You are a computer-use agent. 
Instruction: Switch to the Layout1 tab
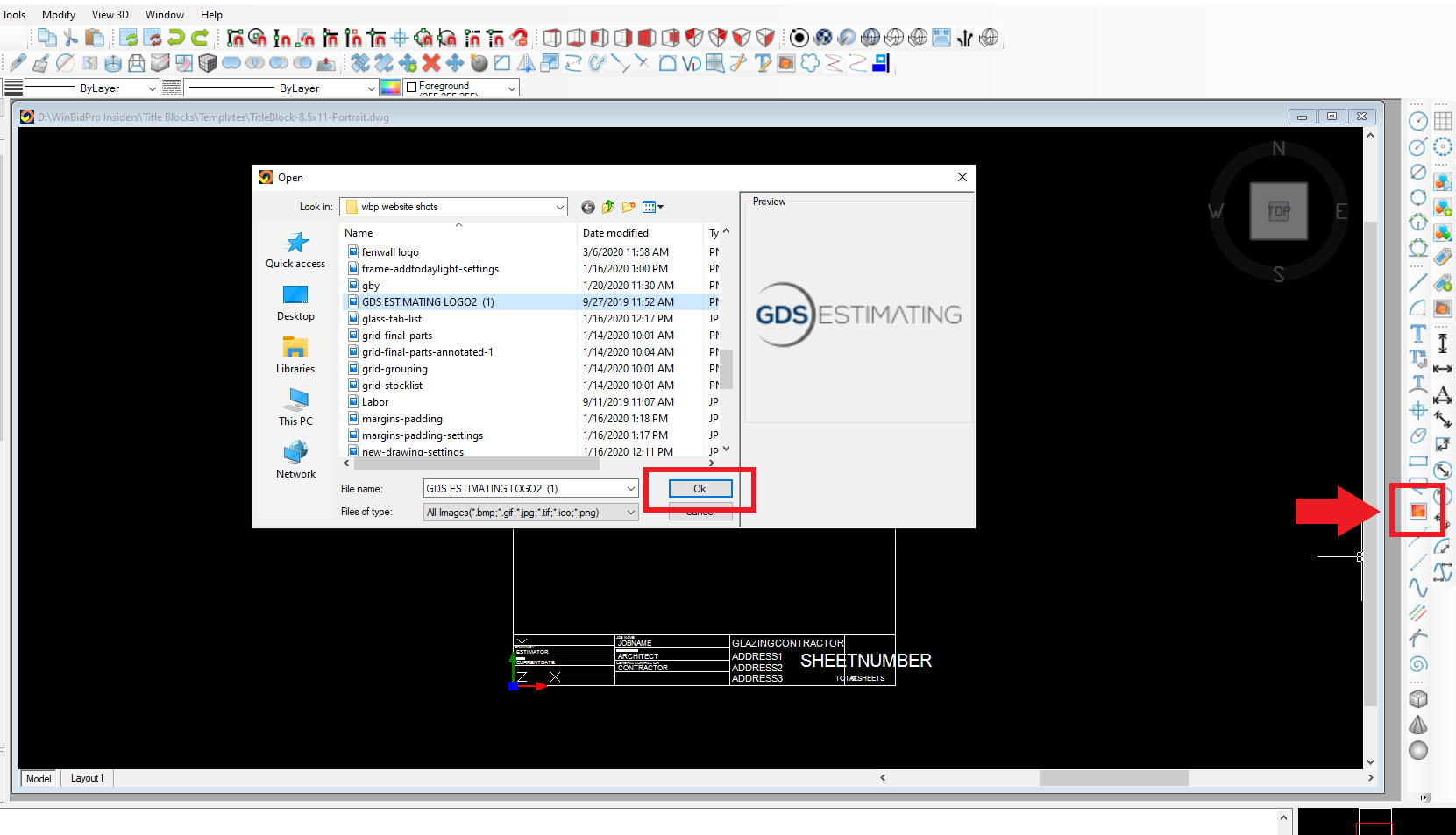point(87,778)
